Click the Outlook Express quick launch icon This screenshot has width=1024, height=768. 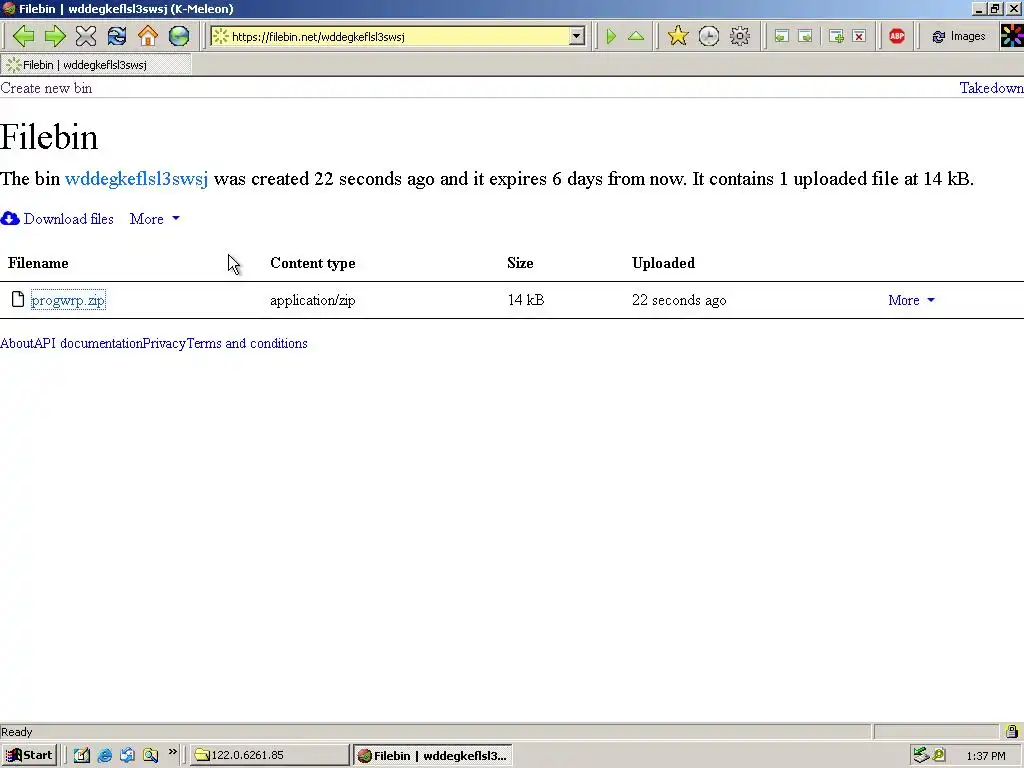pyautogui.click(x=127, y=756)
